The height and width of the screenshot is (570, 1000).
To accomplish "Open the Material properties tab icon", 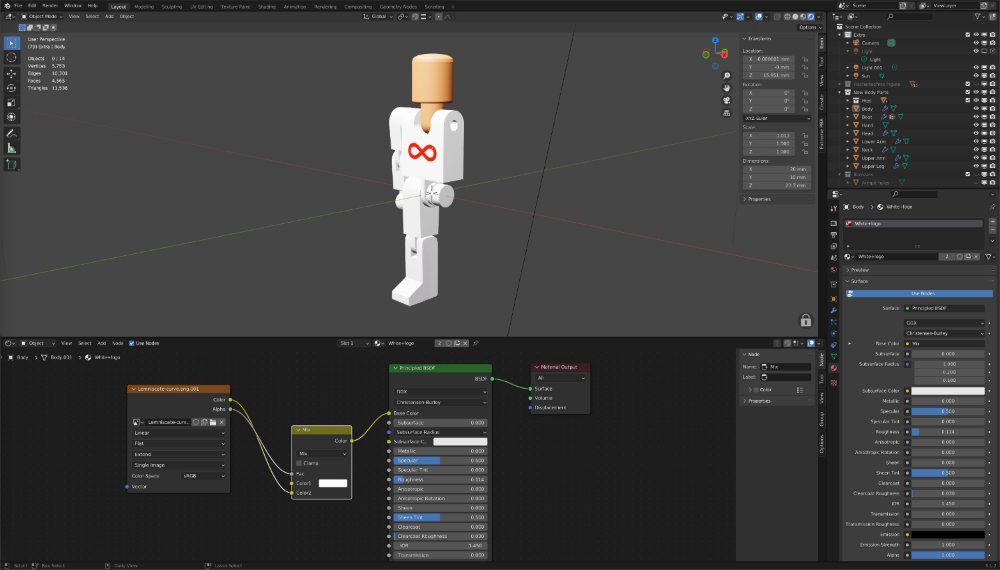I will (834, 369).
